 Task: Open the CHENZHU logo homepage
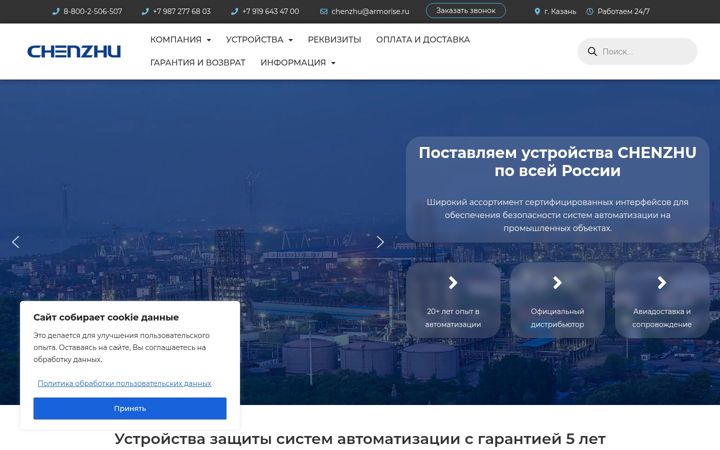[x=74, y=51]
